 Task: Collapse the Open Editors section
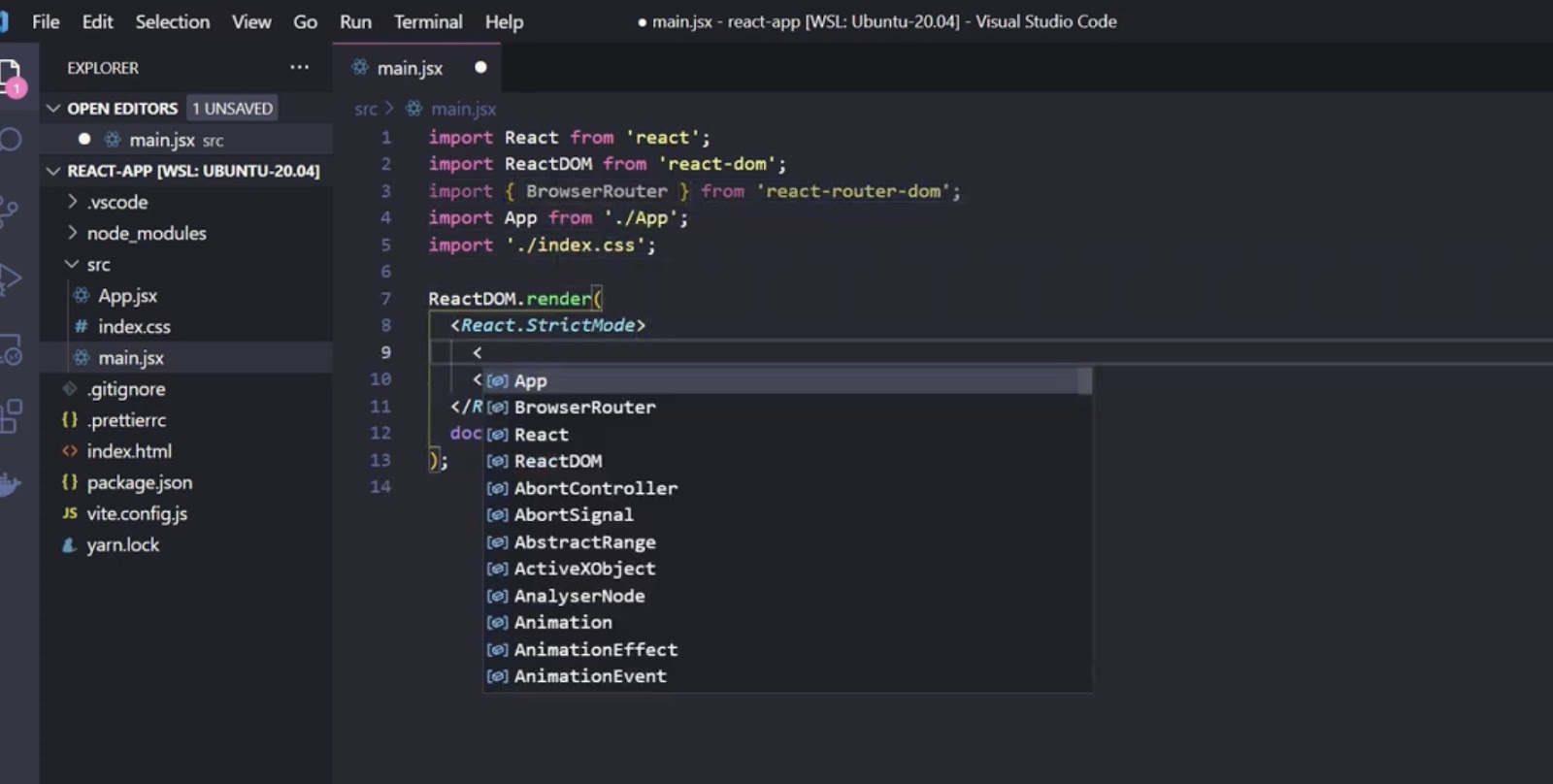coord(53,108)
